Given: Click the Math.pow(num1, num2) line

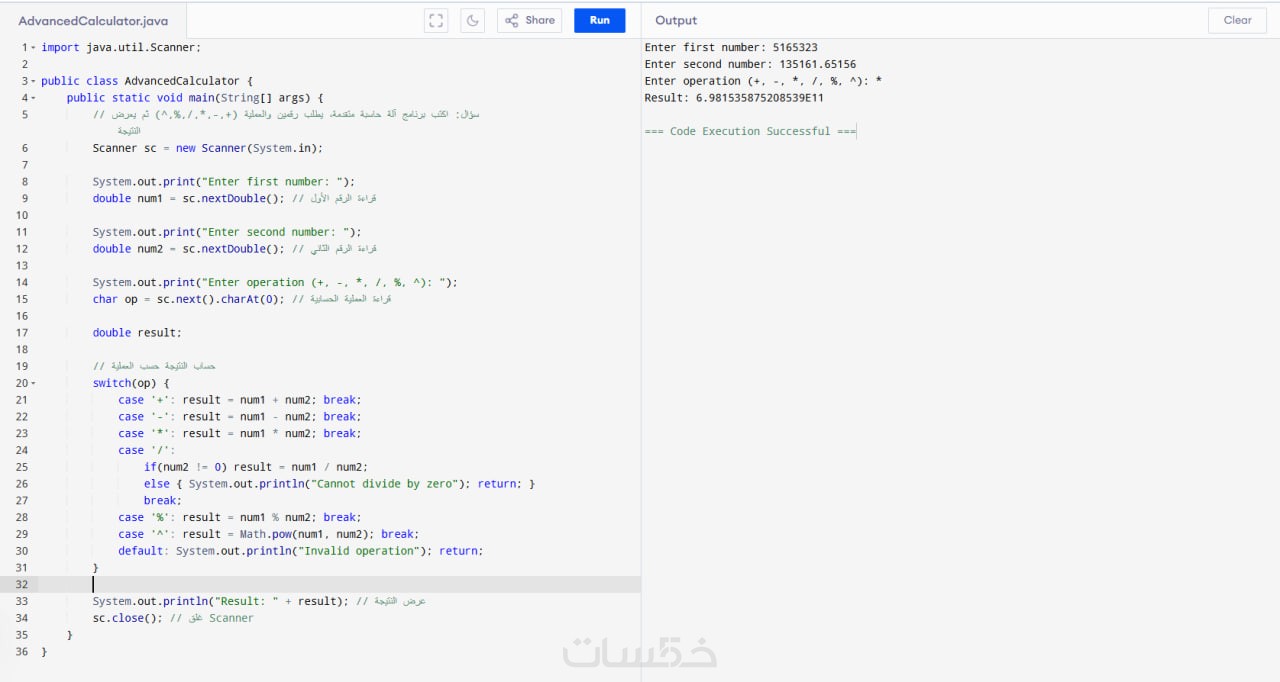Looking at the screenshot, I should point(269,534).
